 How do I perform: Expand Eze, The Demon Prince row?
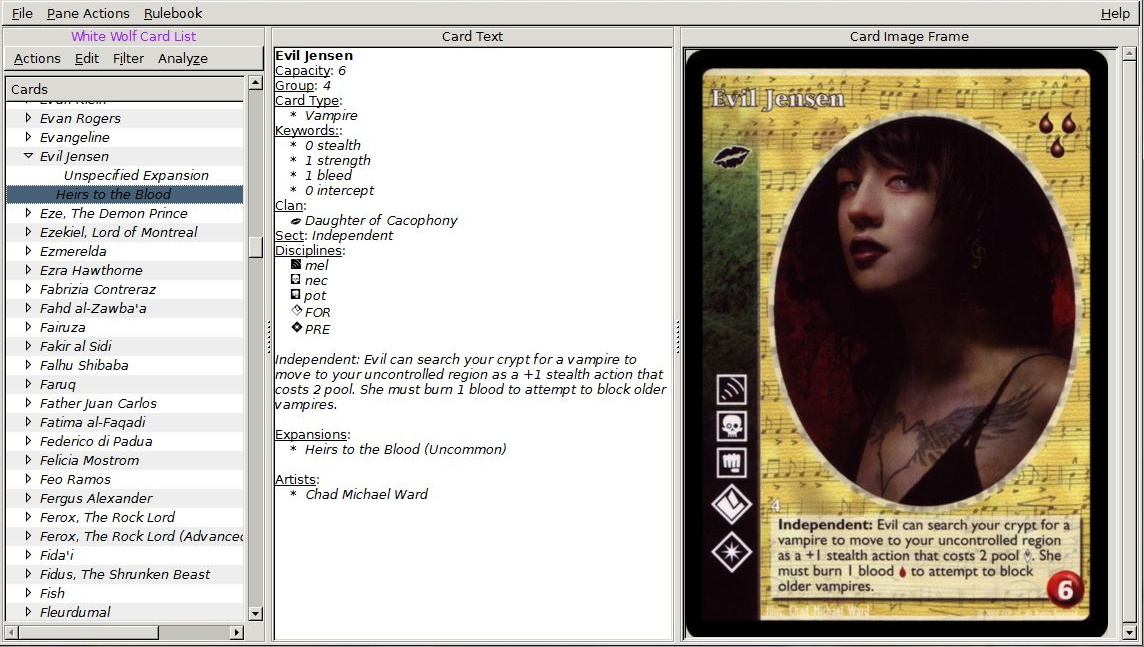click(28, 212)
